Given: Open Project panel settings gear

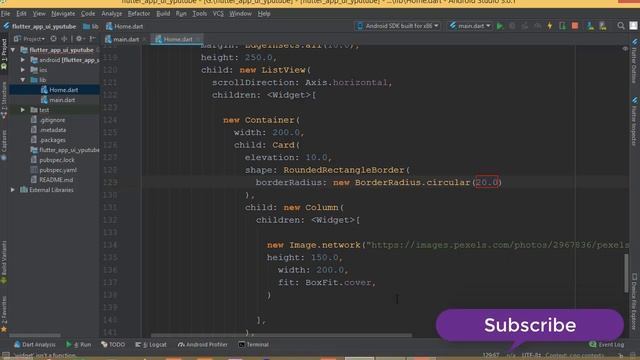Looking at the screenshot, I should pos(79,39).
